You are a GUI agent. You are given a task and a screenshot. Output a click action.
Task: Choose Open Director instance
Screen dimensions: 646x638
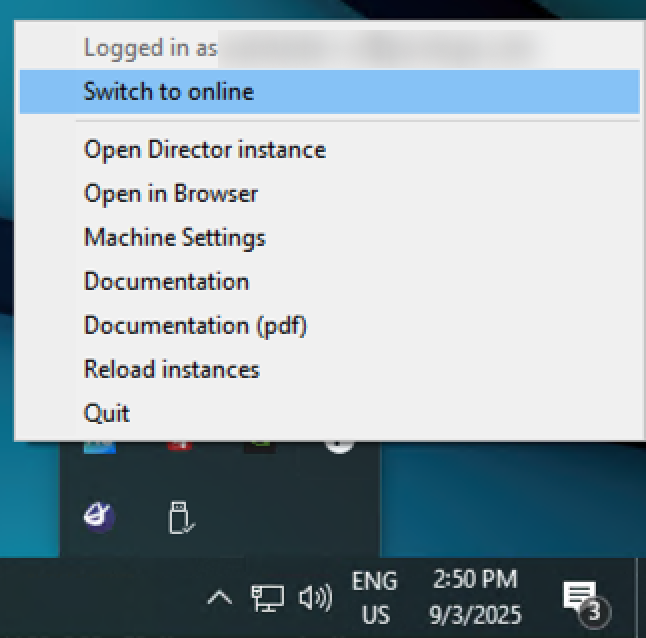[204, 150]
